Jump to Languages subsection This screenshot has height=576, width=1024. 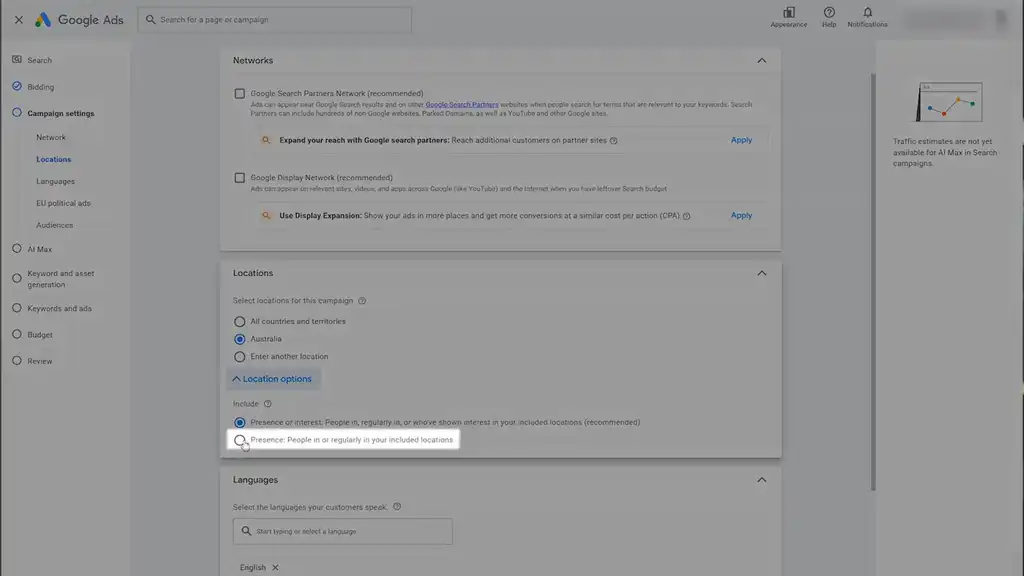[x=56, y=181]
